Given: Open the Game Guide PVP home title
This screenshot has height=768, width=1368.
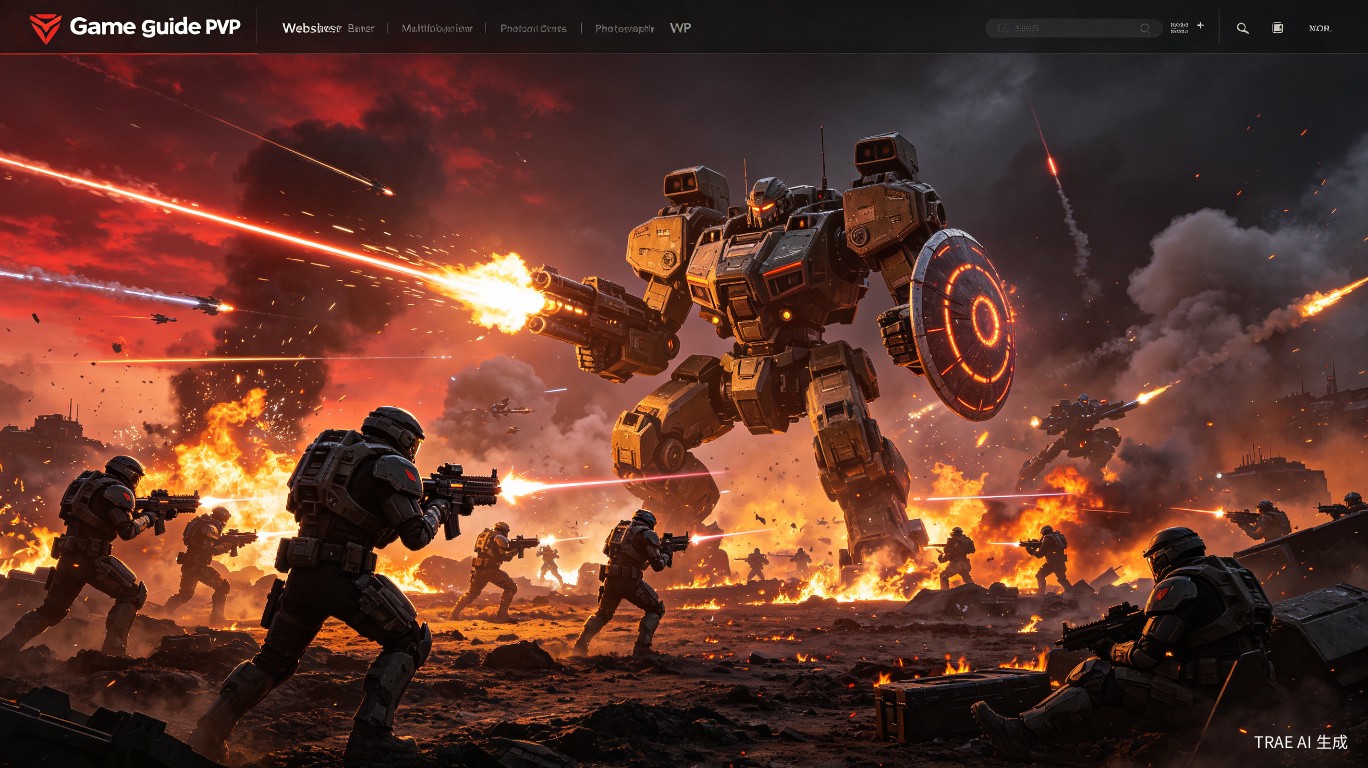Looking at the screenshot, I should coord(155,27).
